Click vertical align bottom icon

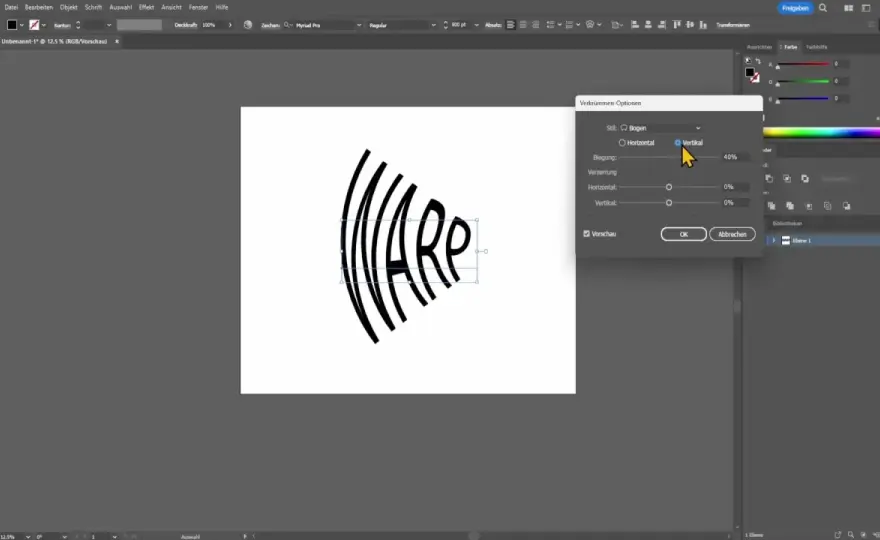(x=703, y=25)
